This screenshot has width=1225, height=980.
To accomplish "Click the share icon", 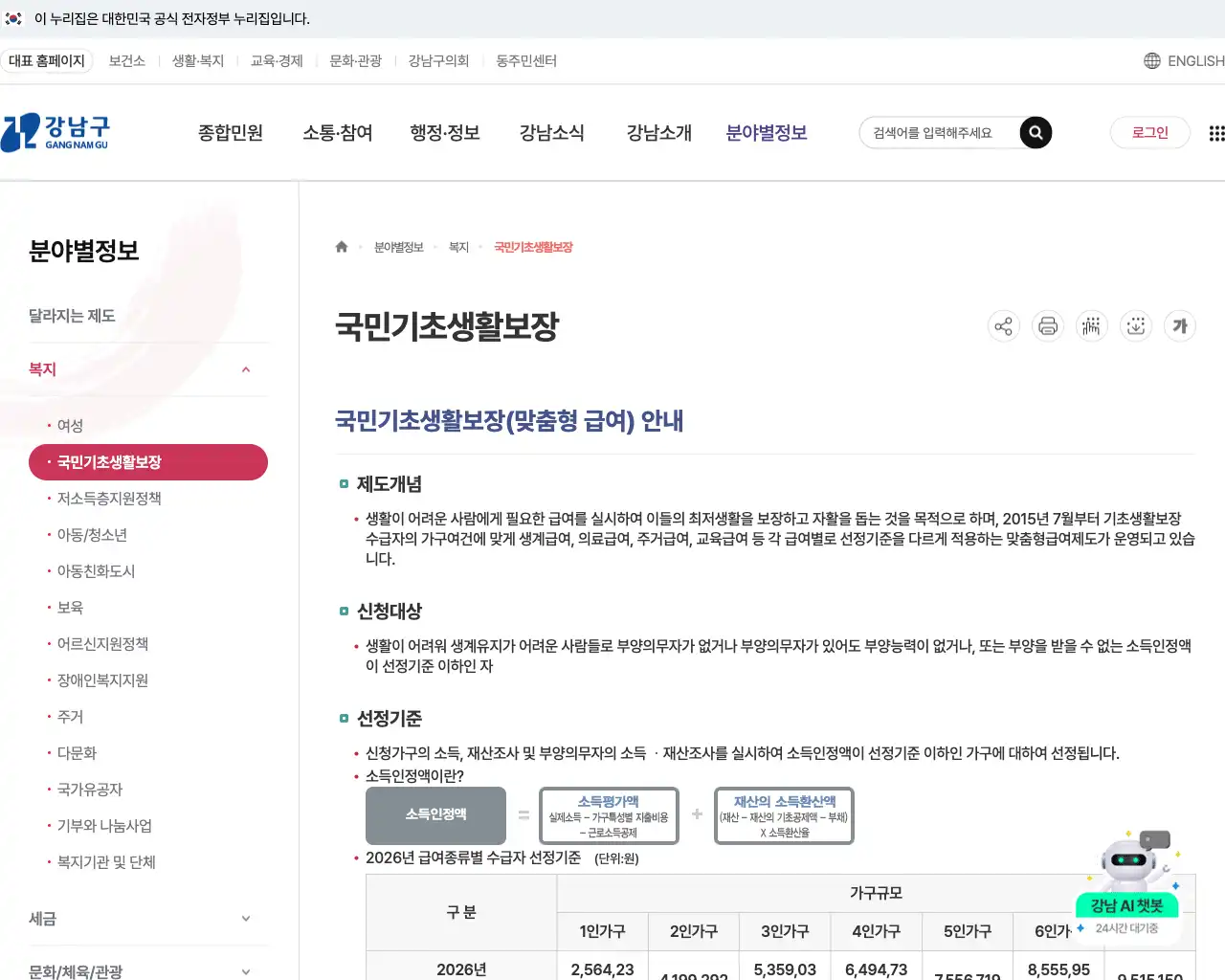I will pos(1003,326).
